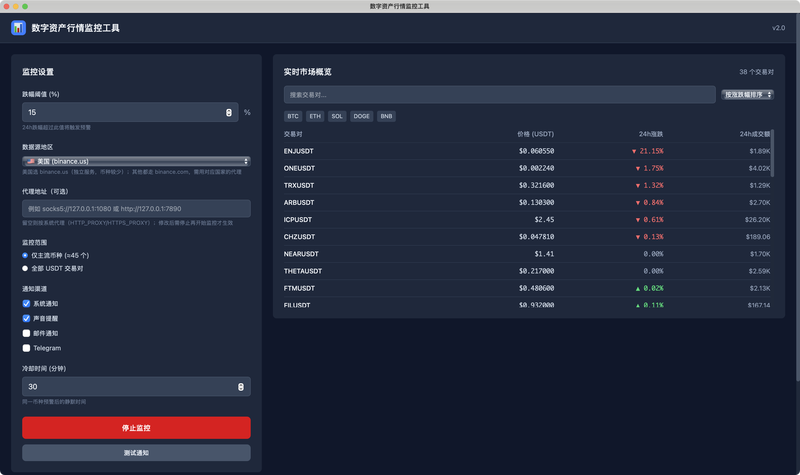
Task: Click 24h成交额 column header
Action: (x=755, y=134)
